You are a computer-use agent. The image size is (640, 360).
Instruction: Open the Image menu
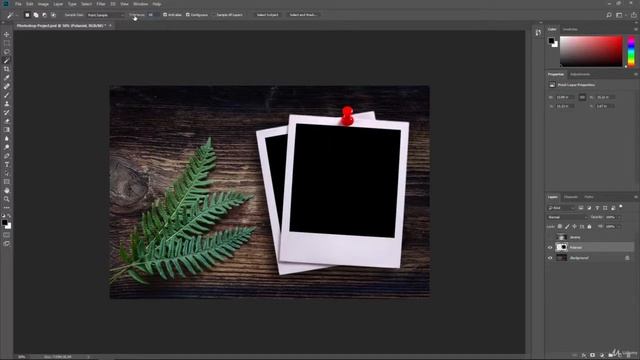pyautogui.click(x=43, y=4)
